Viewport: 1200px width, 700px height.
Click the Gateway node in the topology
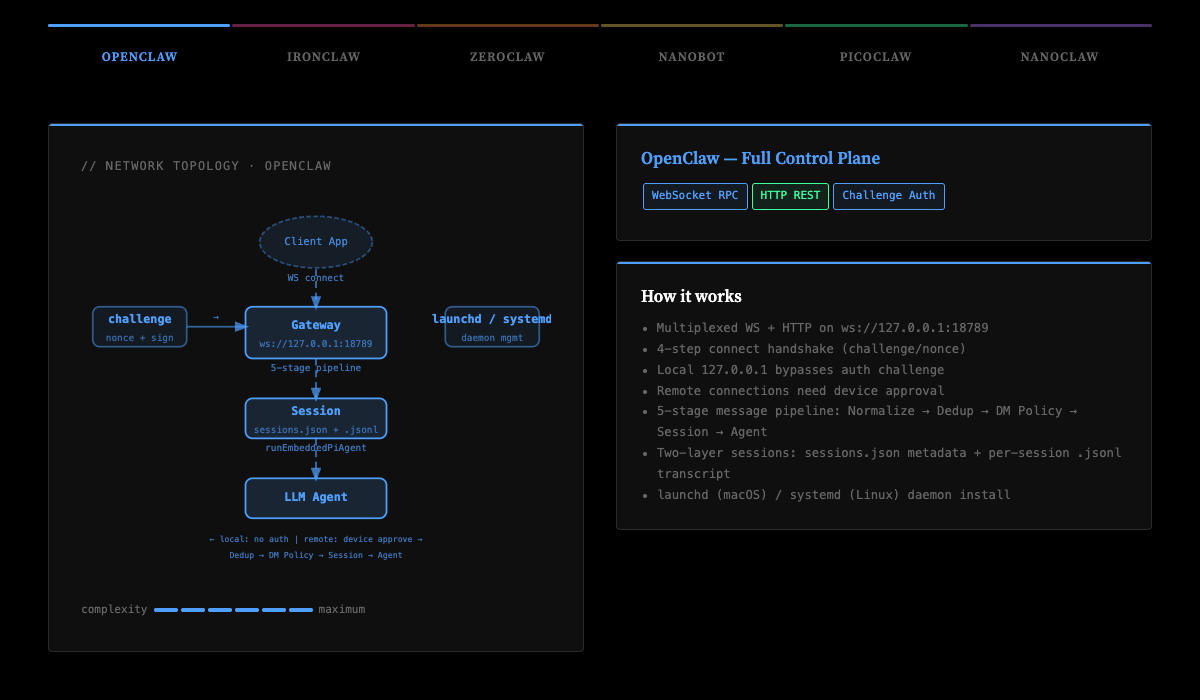(x=316, y=332)
